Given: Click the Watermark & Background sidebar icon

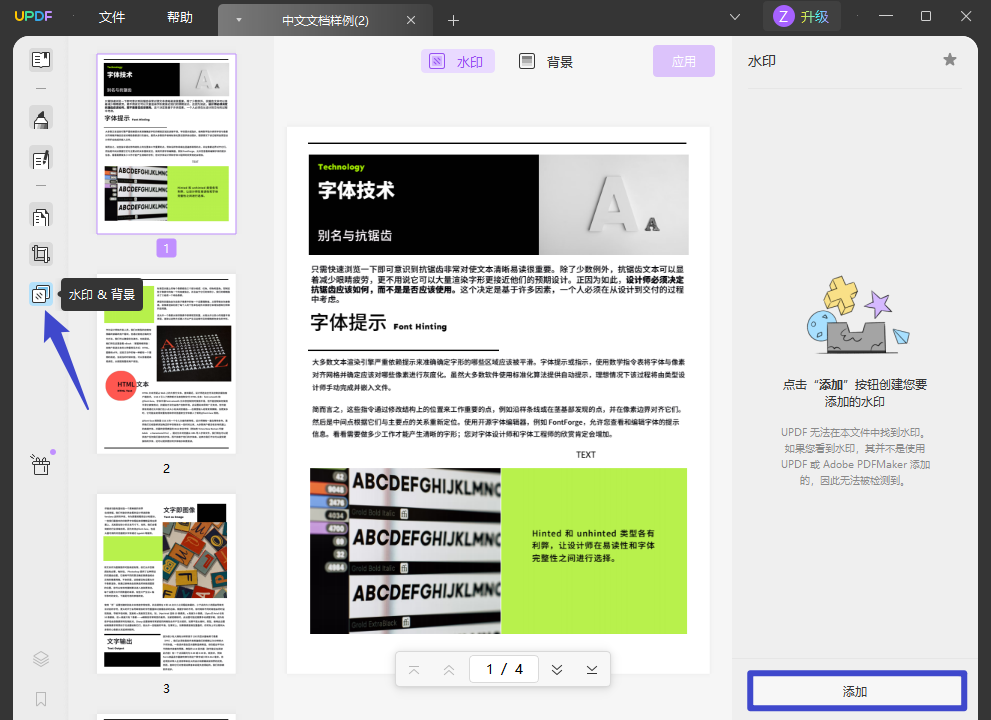Looking at the screenshot, I should pyautogui.click(x=41, y=294).
